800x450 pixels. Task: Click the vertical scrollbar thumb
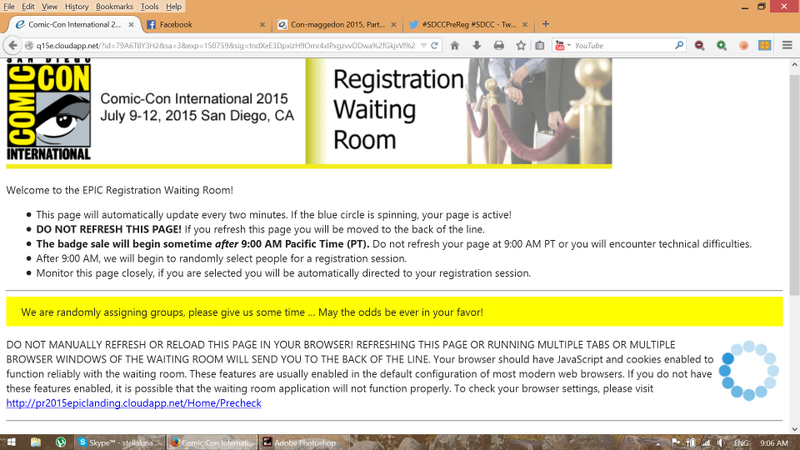[x=794, y=185]
